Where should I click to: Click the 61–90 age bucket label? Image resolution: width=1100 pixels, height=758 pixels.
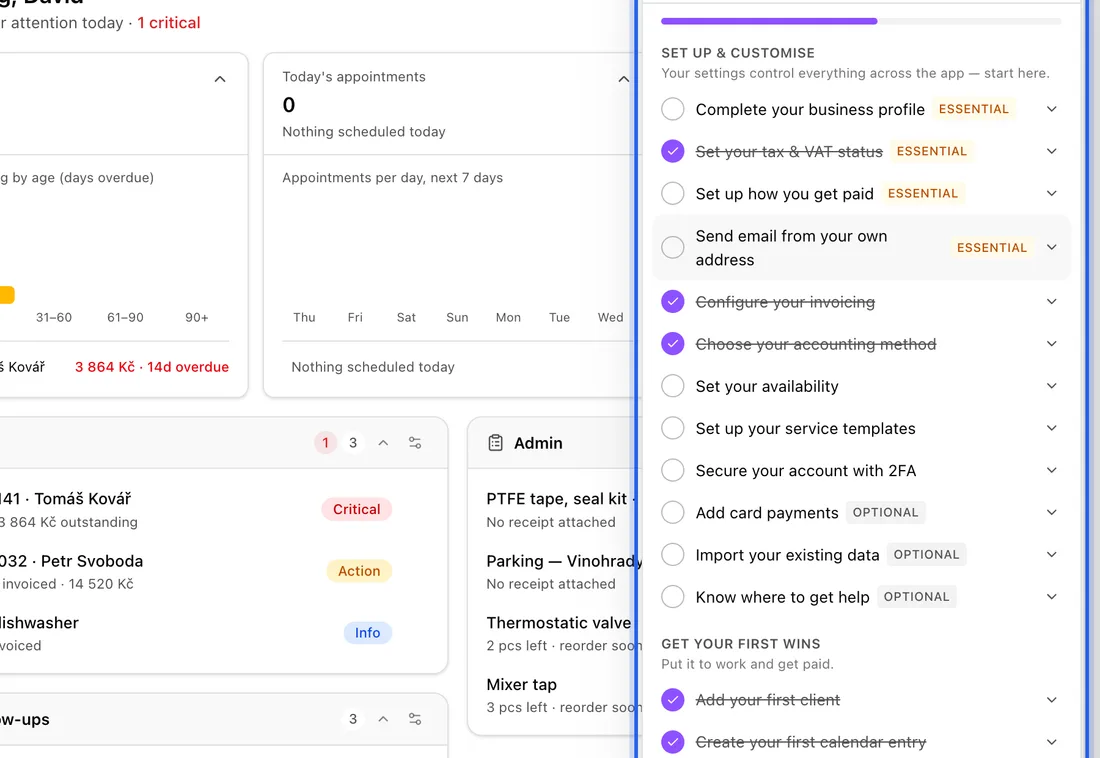(125, 317)
